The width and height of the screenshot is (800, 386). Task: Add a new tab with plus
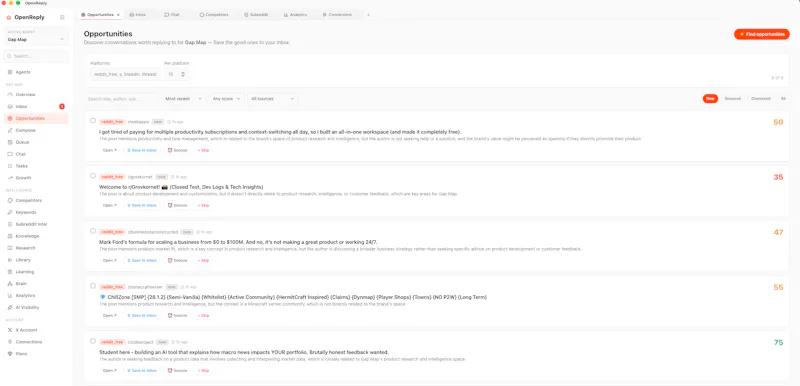coord(368,15)
